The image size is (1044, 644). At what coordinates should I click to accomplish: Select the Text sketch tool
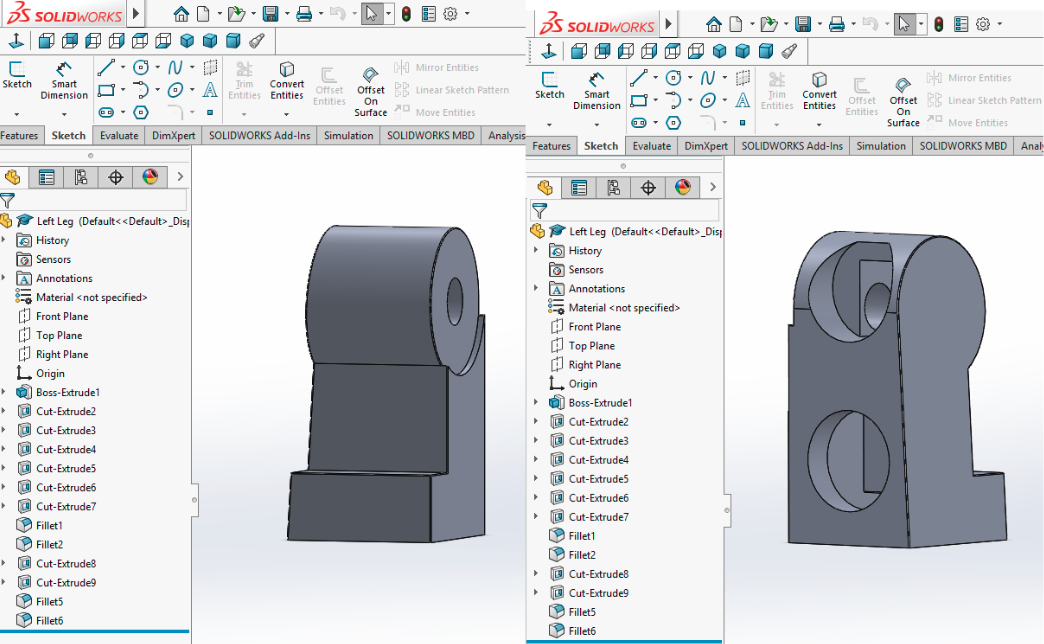211,89
